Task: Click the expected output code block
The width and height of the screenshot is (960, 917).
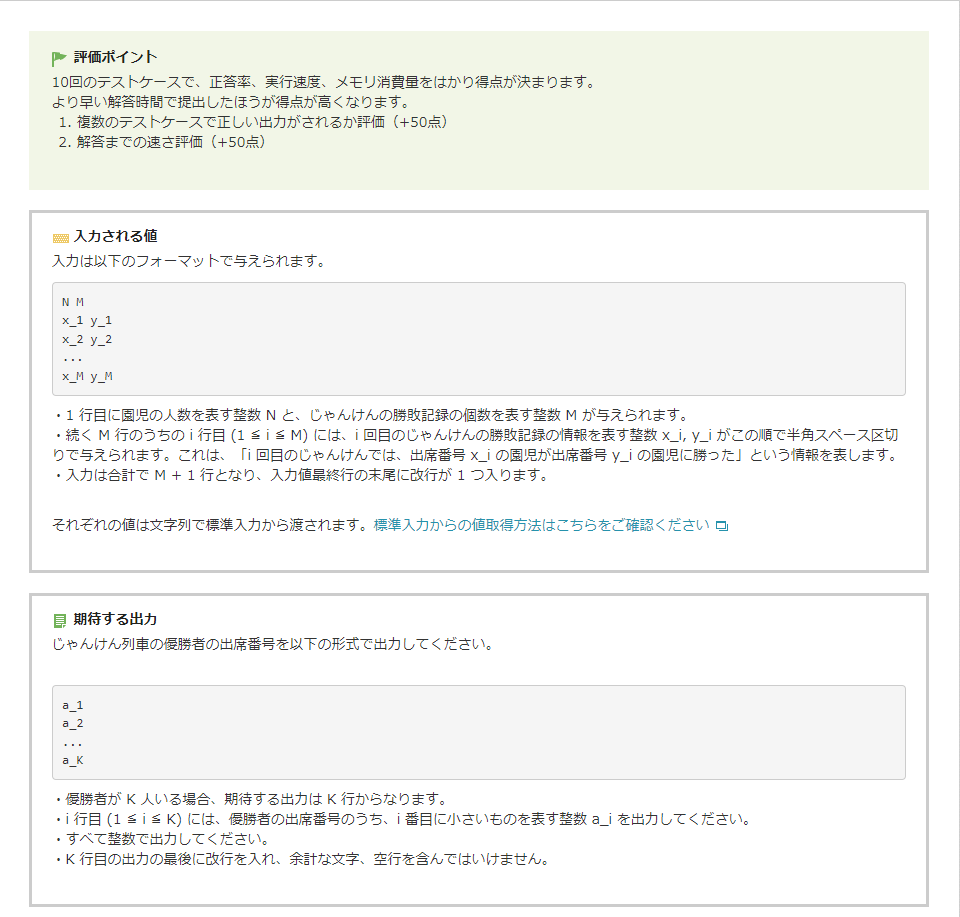Action: pyautogui.click(x=478, y=732)
